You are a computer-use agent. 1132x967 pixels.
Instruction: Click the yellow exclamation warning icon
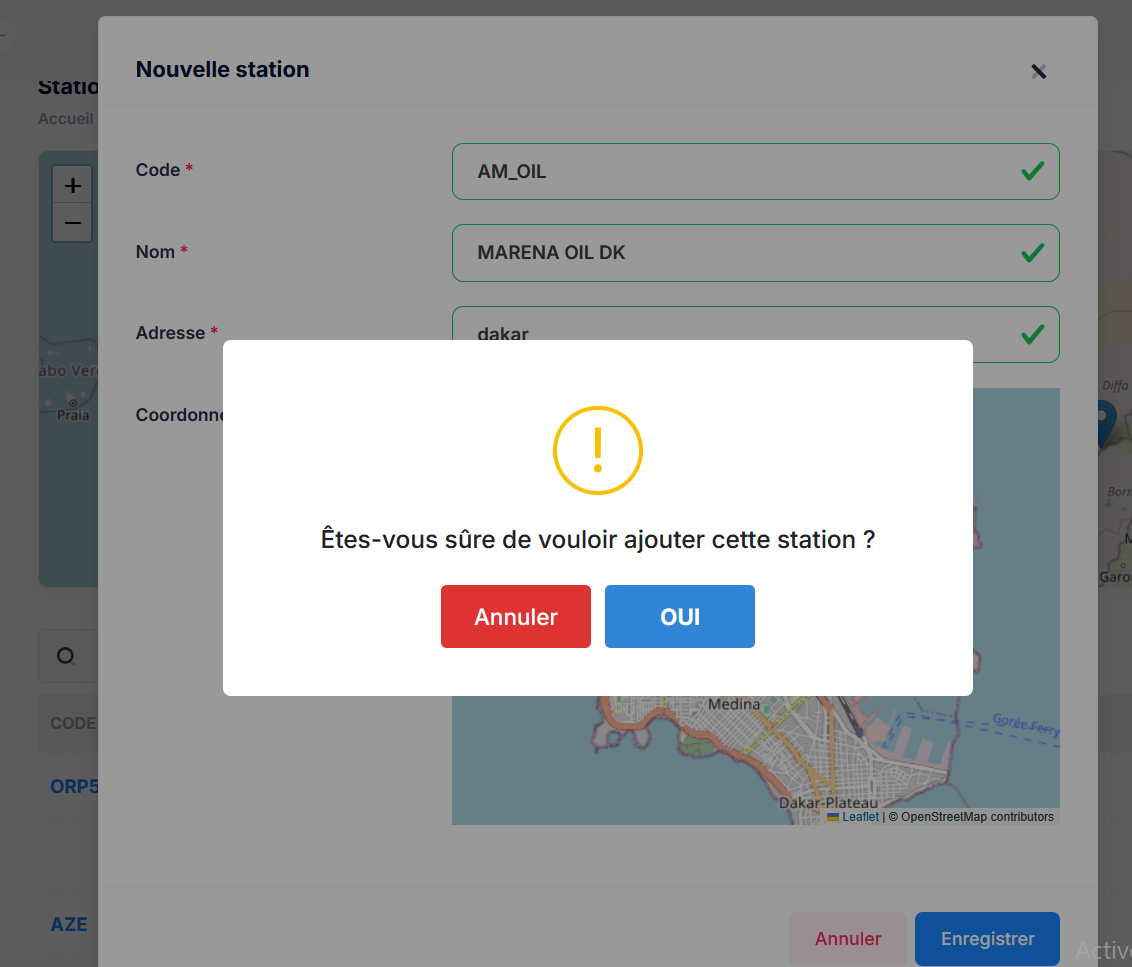click(x=597, y=451)
